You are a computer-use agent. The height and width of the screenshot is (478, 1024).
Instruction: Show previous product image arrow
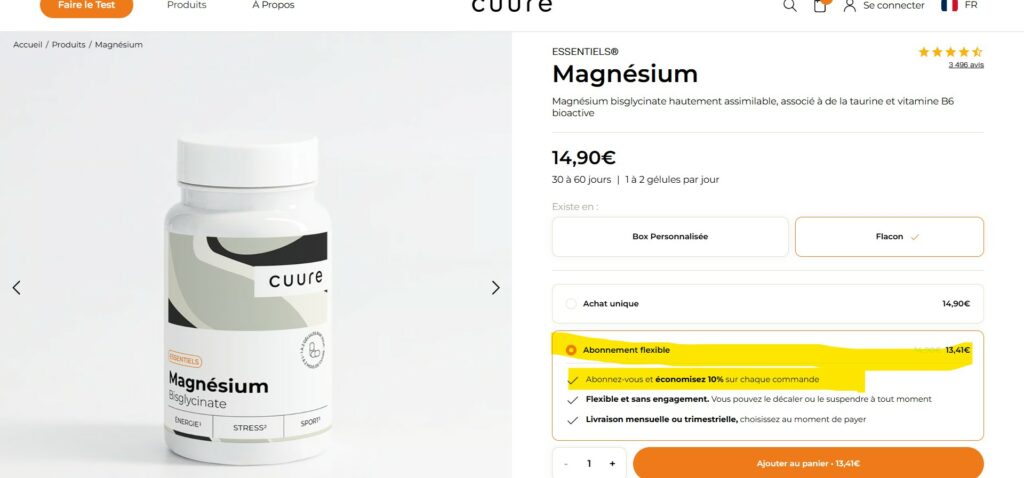[x=16, y=287]
